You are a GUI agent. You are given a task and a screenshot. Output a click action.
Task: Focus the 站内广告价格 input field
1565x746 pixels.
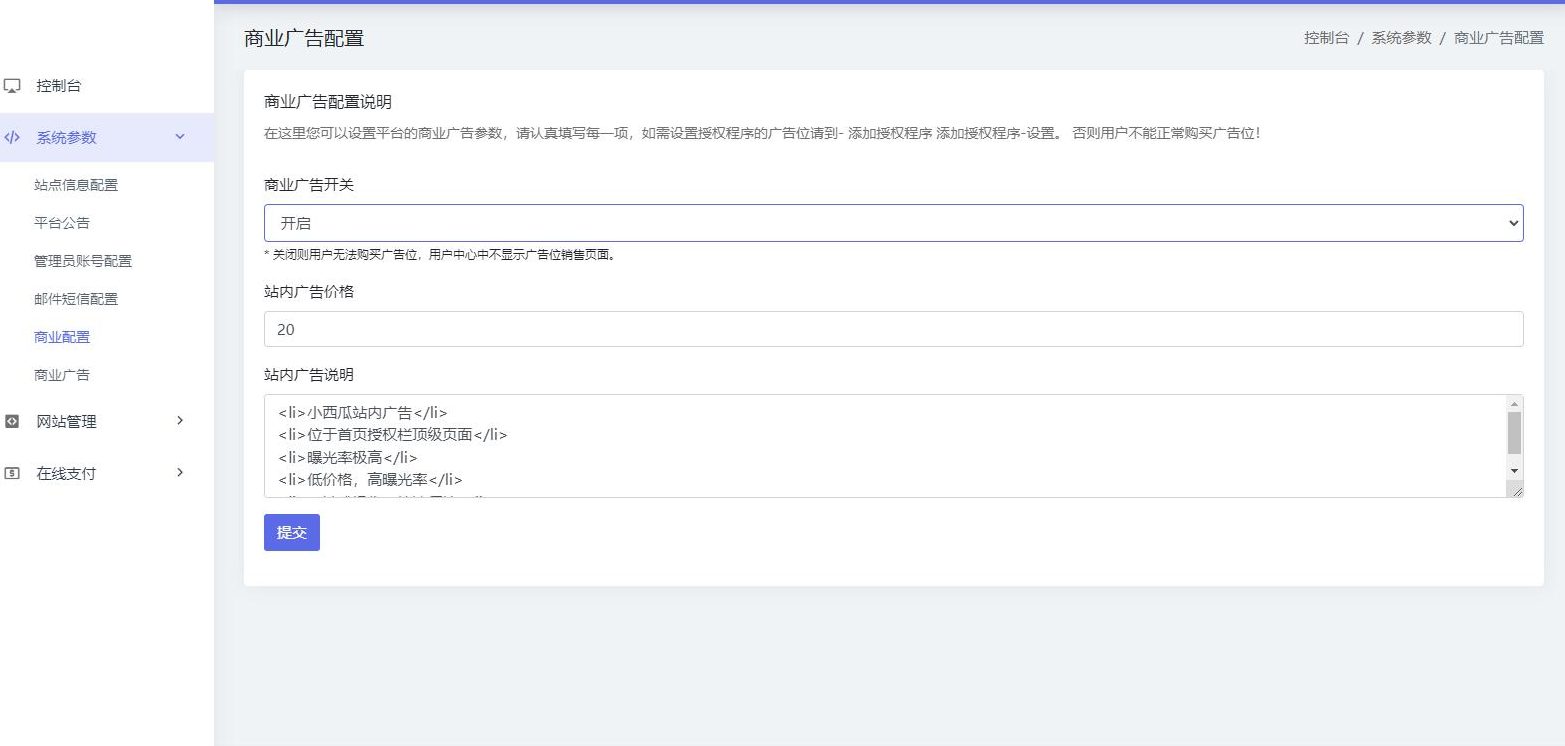[x=893, y=329]
